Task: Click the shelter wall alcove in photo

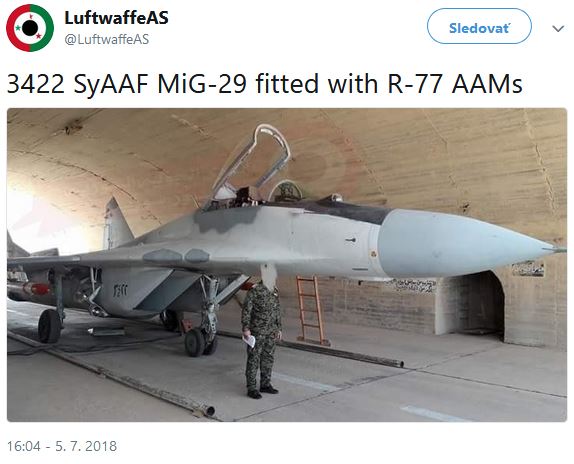Action: point(470,304)
